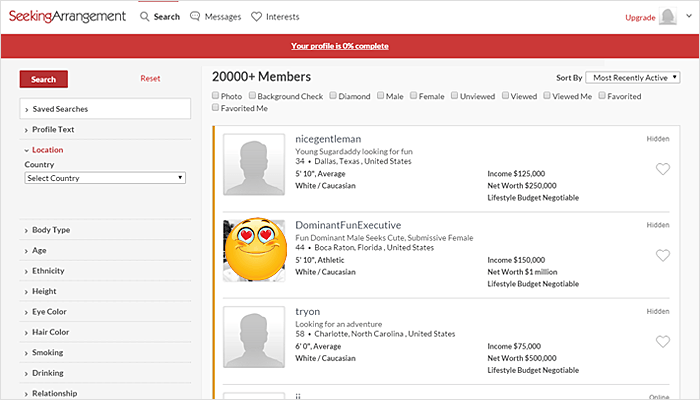Click 'Income $125,000' text

coord(516,174)
